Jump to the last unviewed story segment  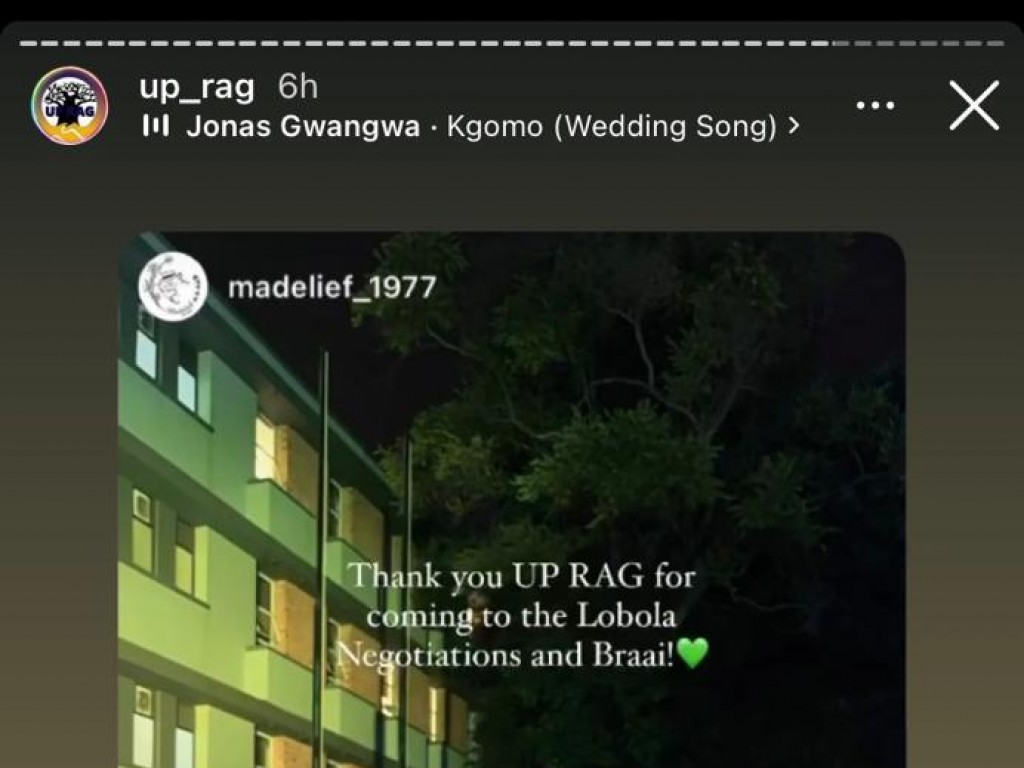[993, 44]
